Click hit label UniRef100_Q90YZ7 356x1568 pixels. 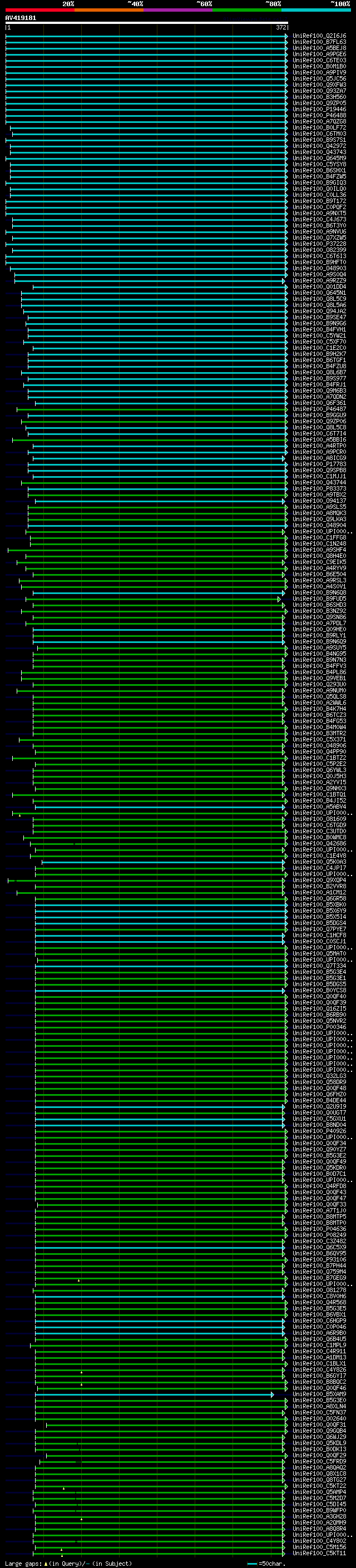point(319,1149)
